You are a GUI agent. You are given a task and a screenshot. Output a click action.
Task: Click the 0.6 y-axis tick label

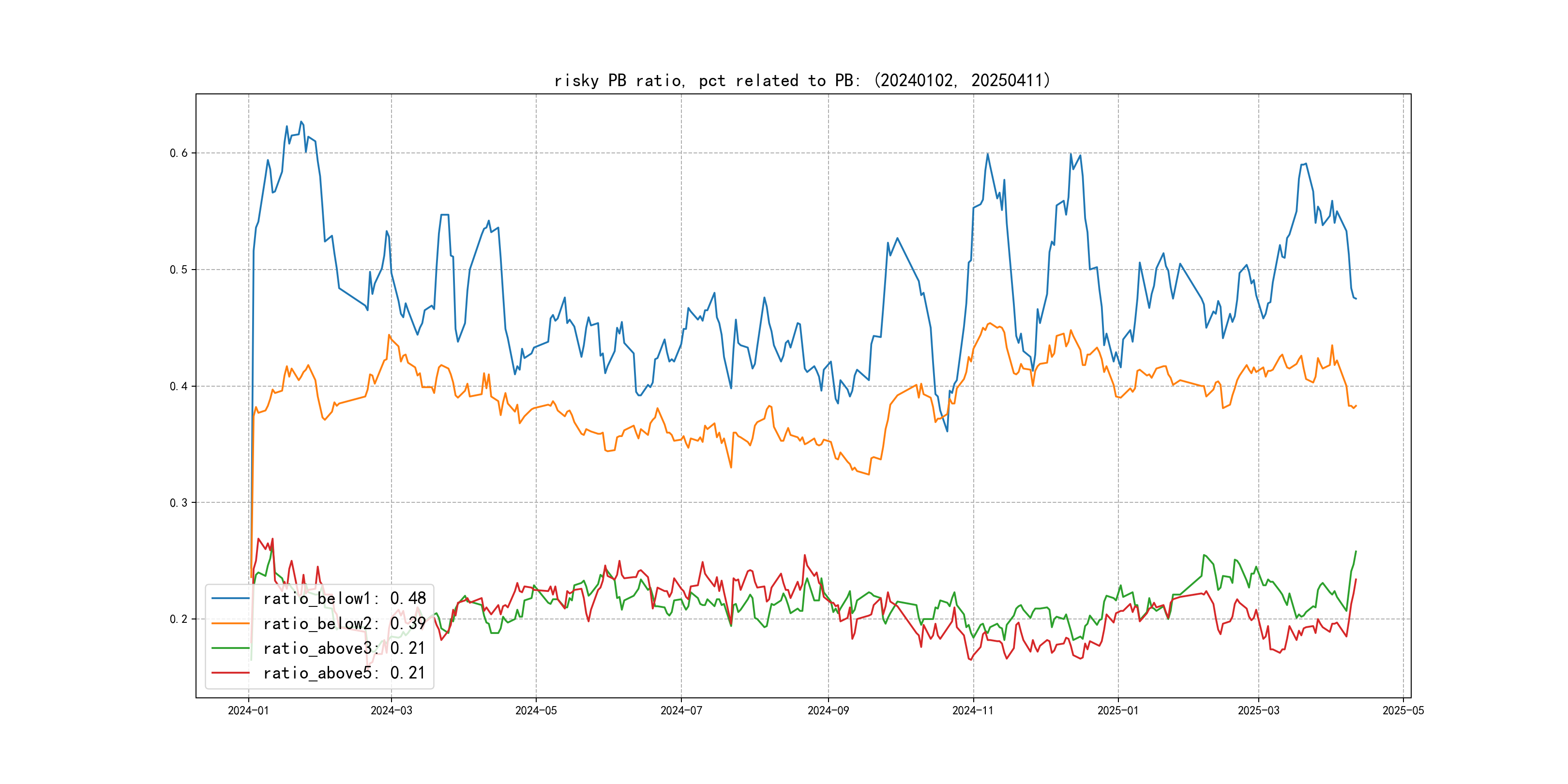click(x=179, y=153)
